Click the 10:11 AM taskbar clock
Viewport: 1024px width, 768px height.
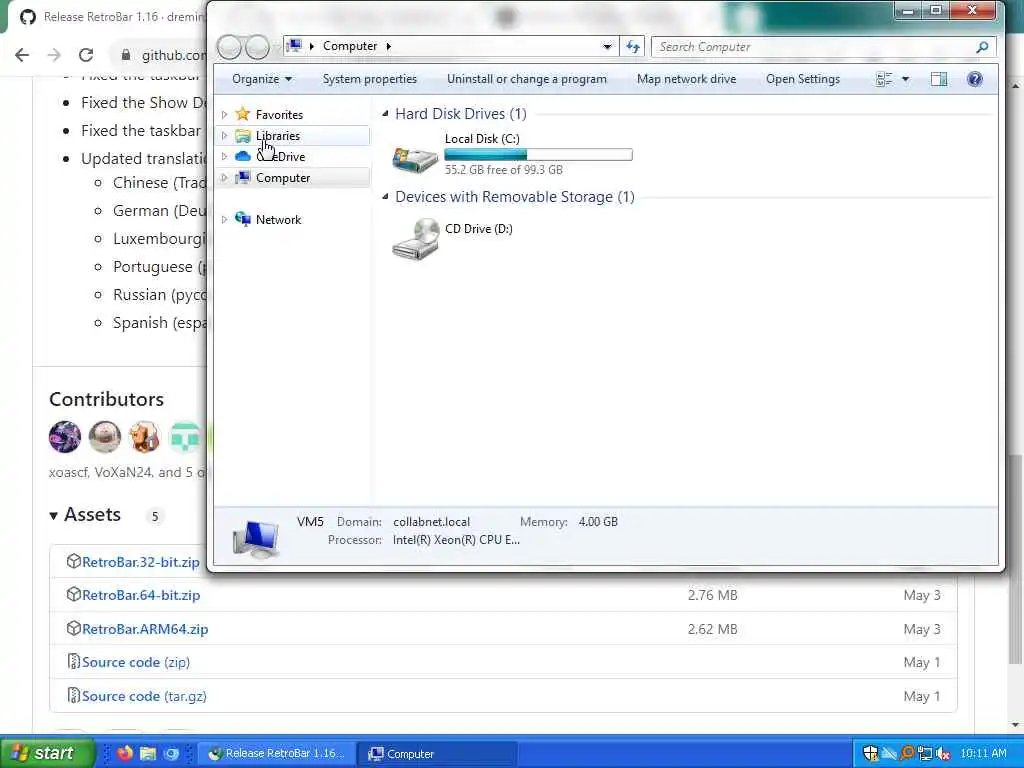(x=984, y=754)
